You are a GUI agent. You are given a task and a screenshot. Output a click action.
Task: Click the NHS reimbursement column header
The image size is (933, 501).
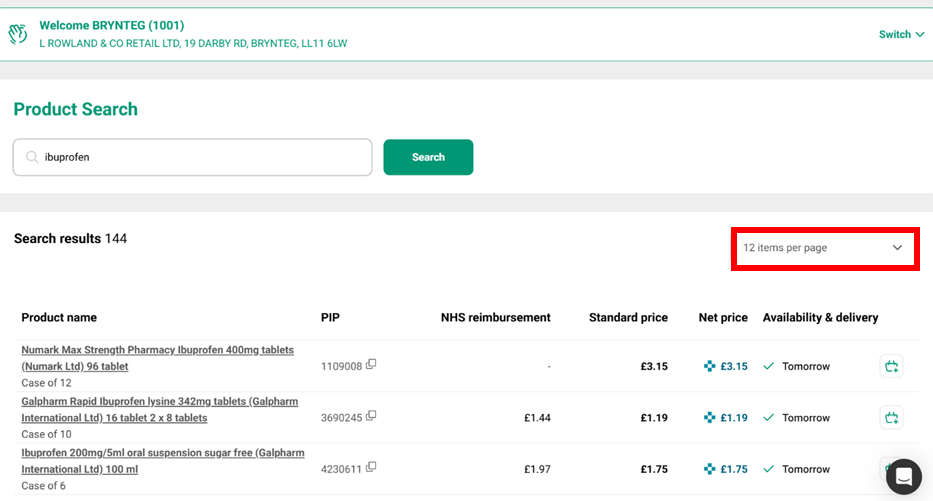[495, 318]
